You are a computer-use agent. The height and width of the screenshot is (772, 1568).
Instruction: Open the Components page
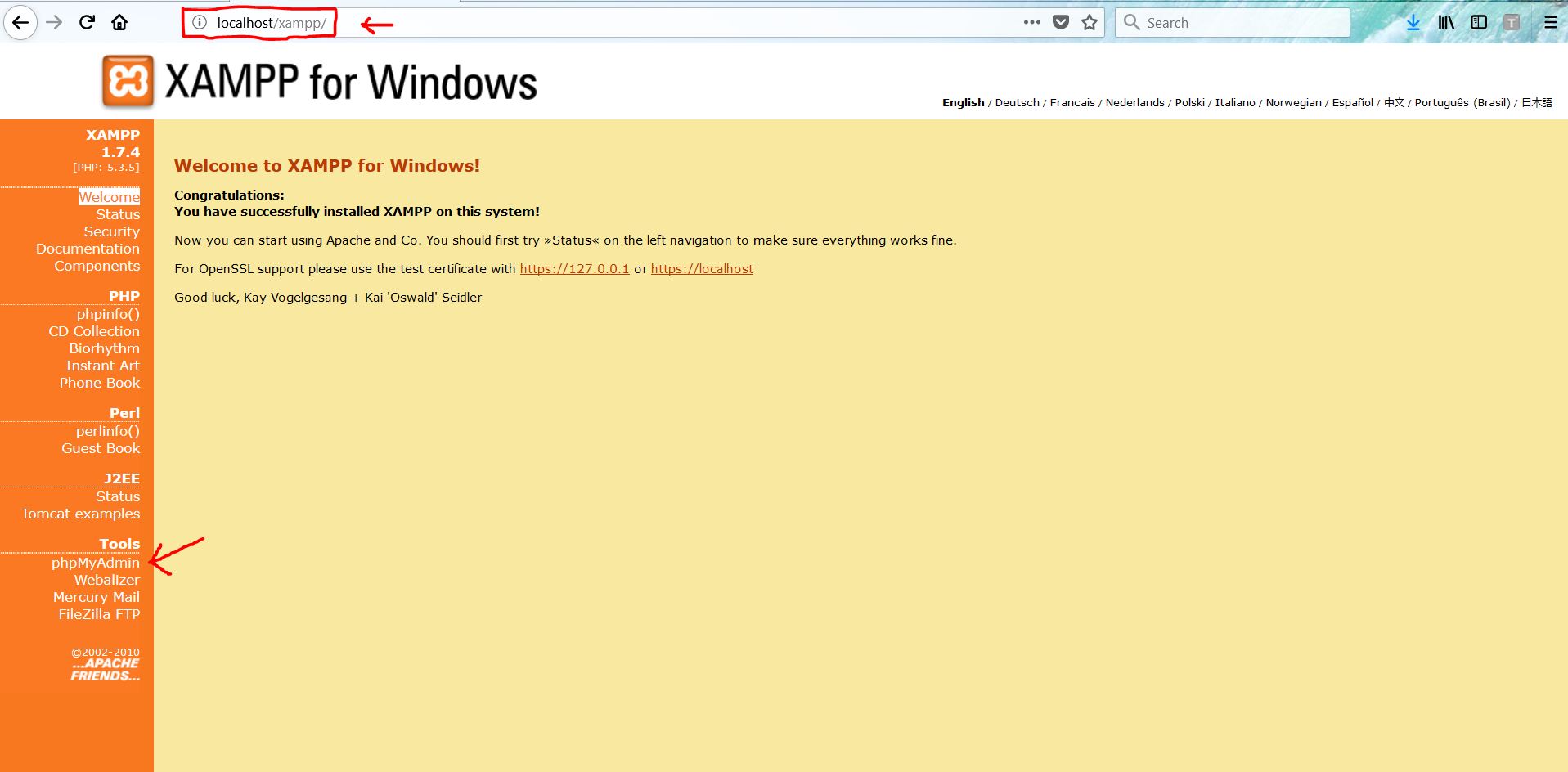tap(97, 266)
